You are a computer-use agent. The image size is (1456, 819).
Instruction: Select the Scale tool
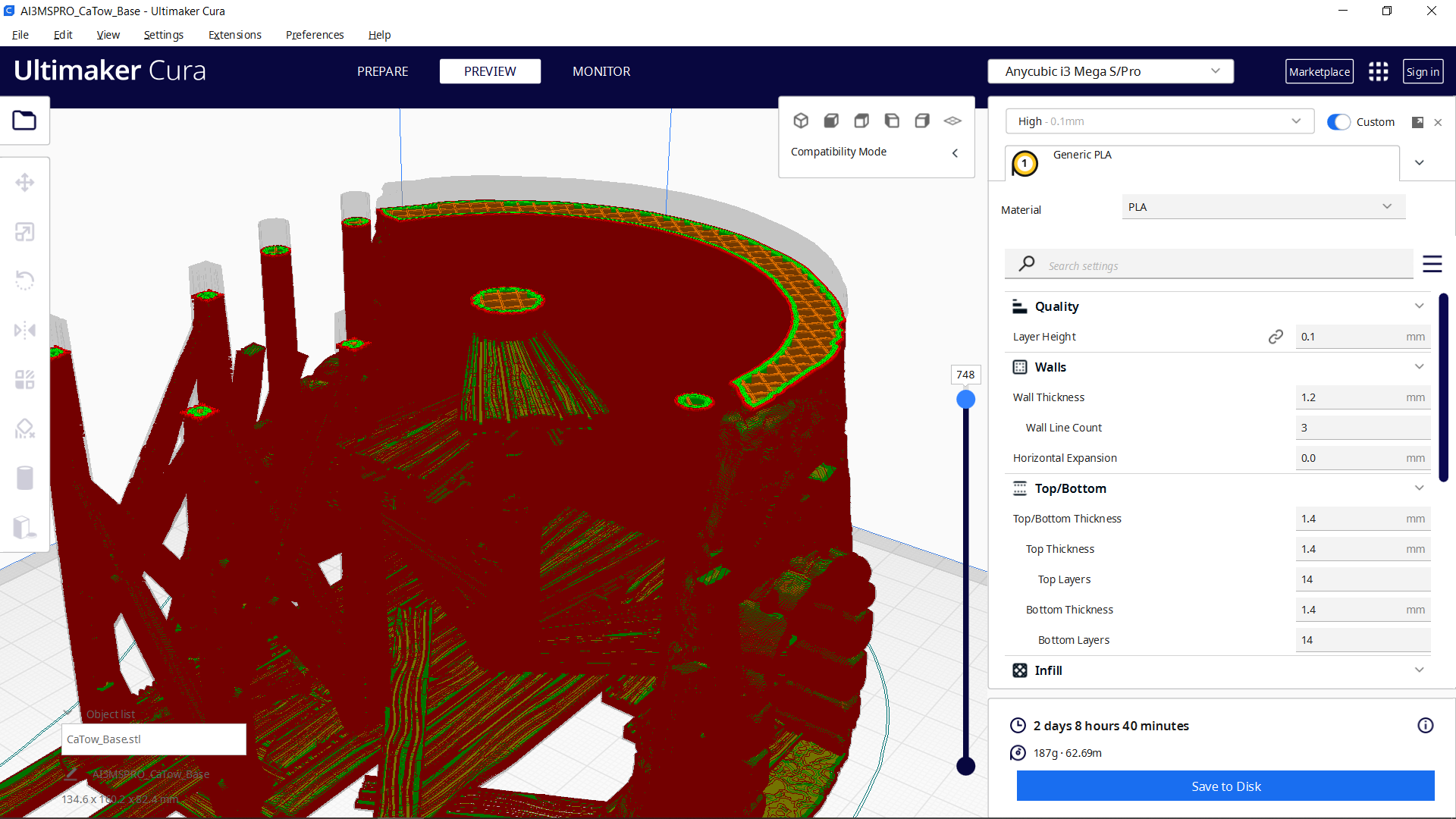point(25,231)
